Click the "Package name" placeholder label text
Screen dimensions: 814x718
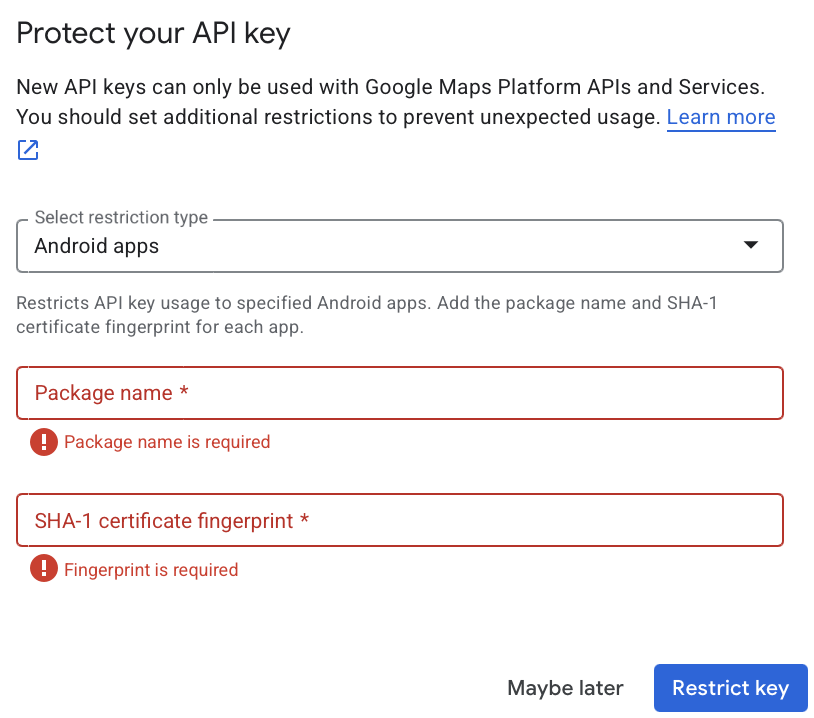point(104,393)
